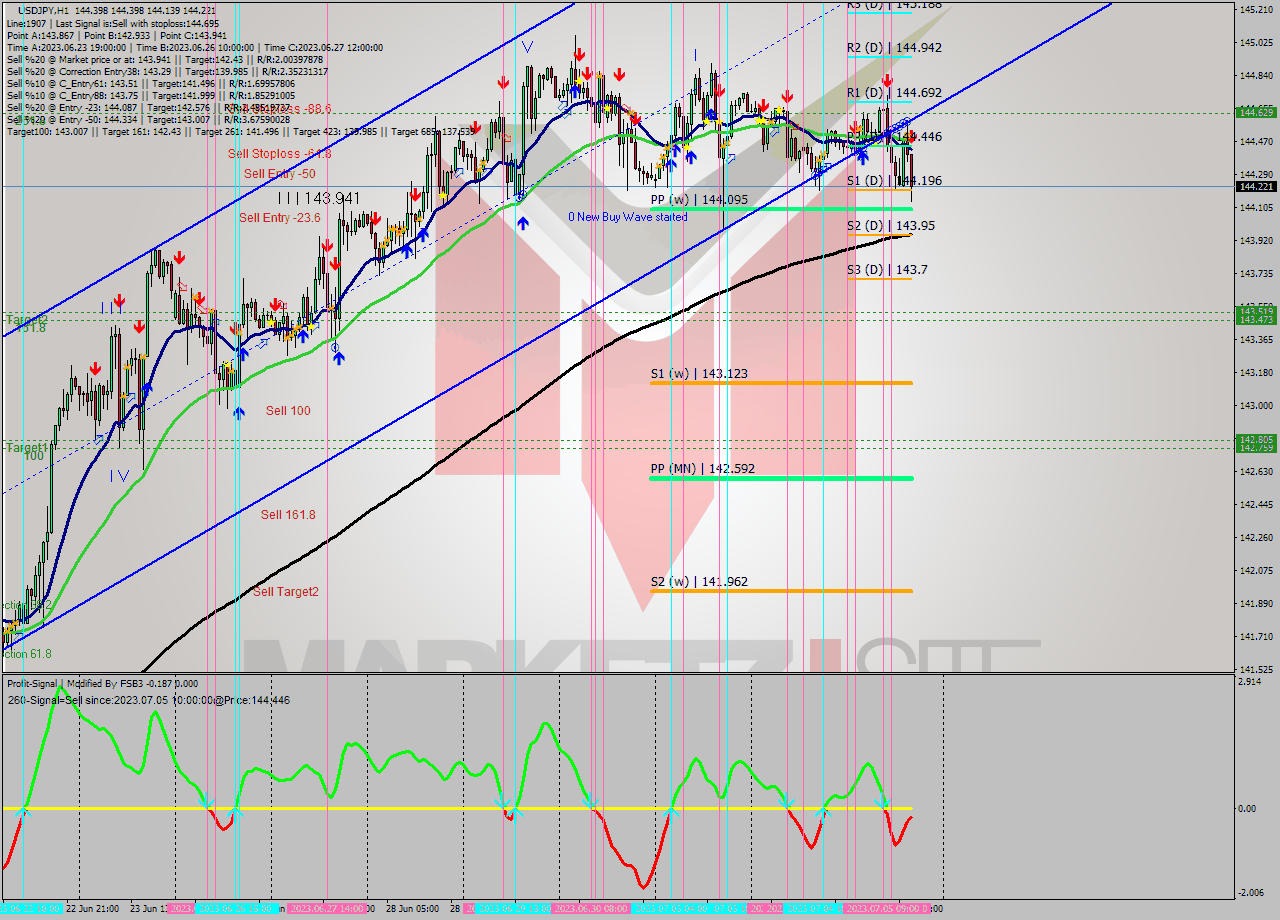Click the red down arrow above the 144.942 resistance zone

tap(887, 80)
